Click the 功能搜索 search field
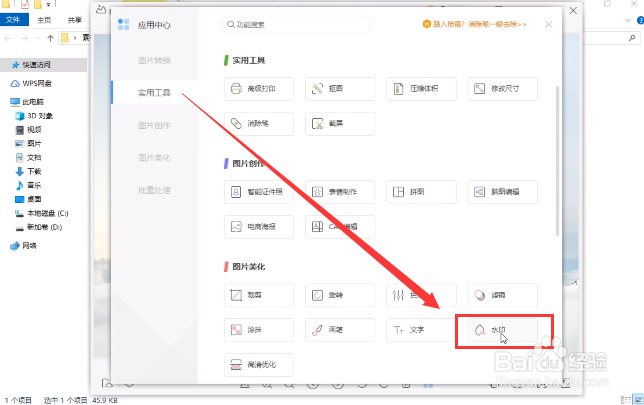The height and width of the screenshot is (405, 644). tap(296, 25)
